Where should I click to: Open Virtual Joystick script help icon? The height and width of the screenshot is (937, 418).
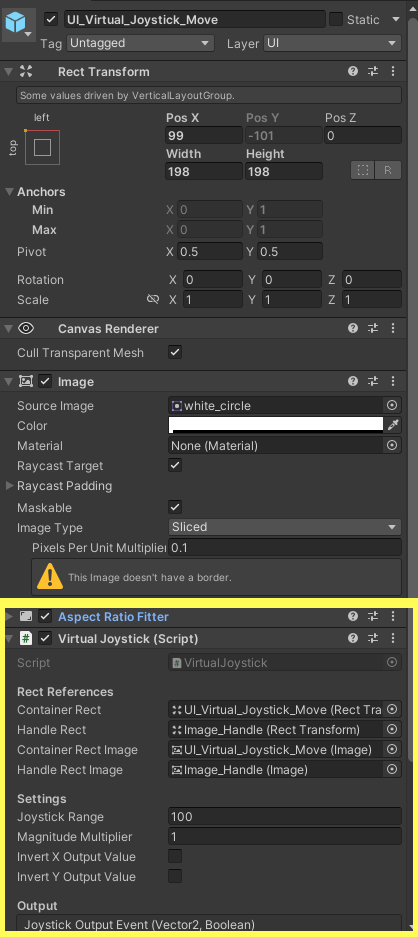[353, 638]
